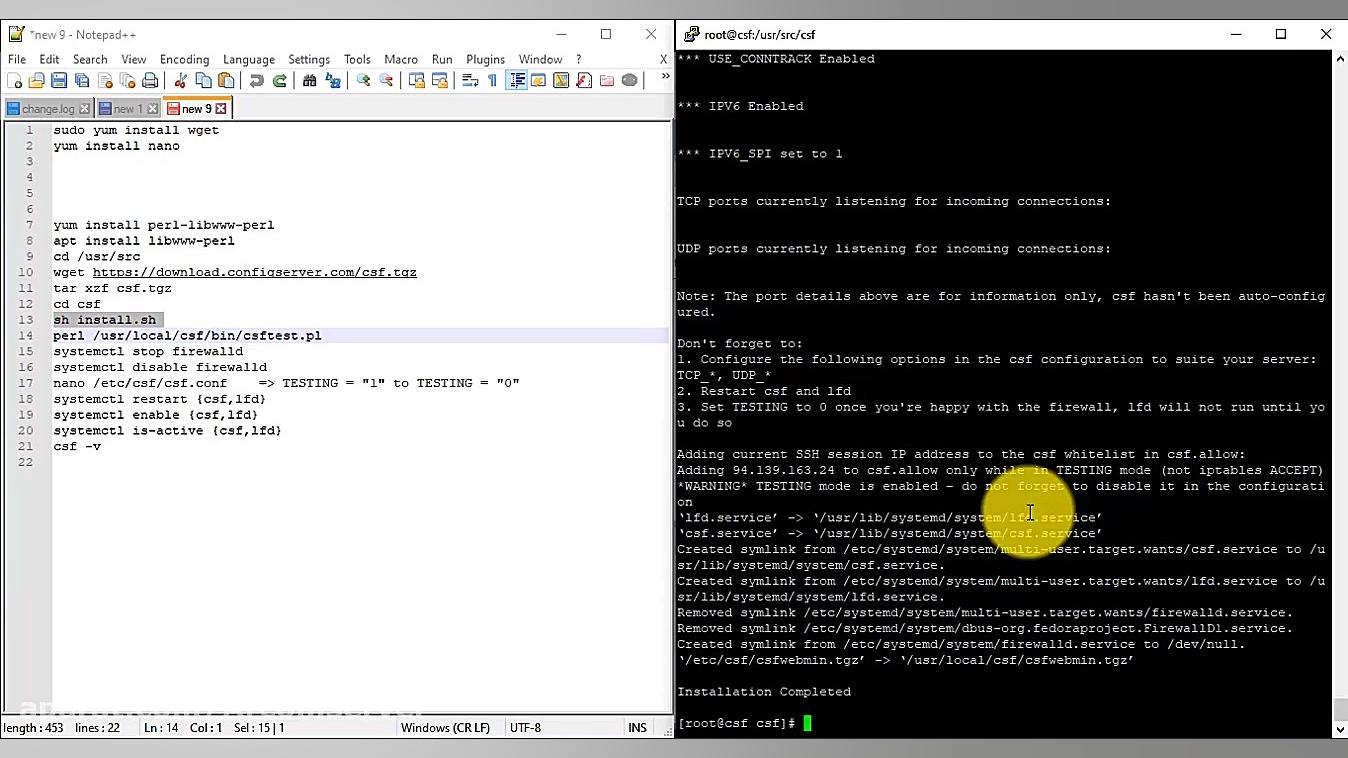Click the Copy toolbar icon
1348x758 pixels.
(204, 81)
